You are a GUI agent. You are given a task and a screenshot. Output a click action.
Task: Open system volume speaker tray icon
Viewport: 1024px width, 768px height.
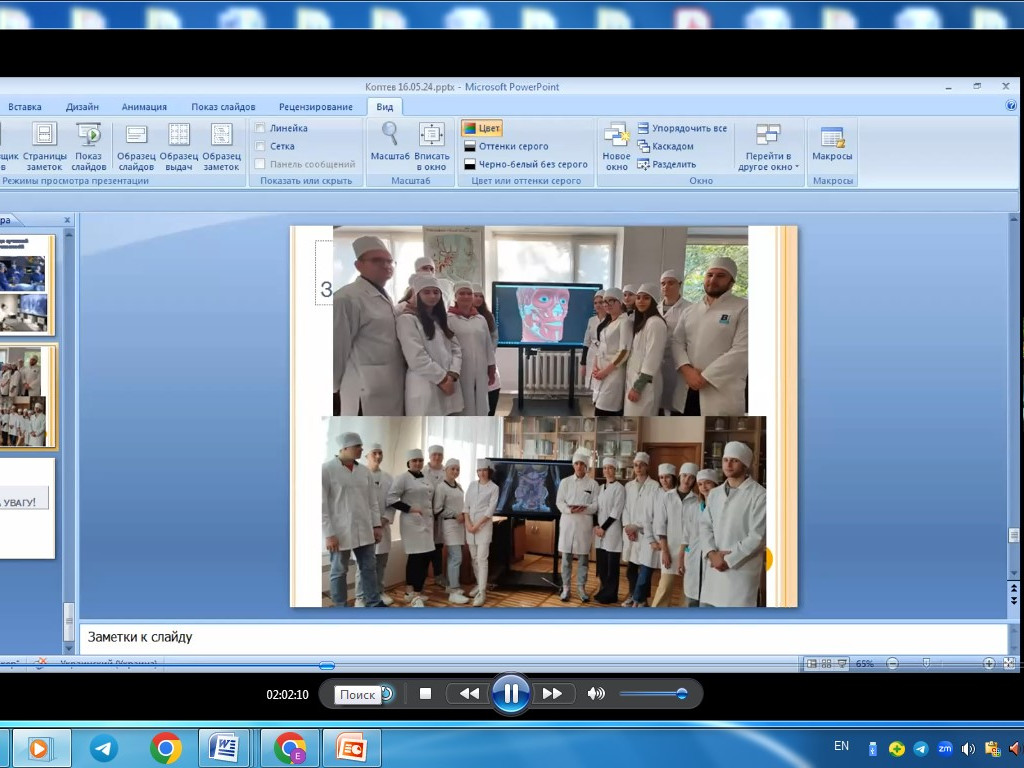coord(968,748)
